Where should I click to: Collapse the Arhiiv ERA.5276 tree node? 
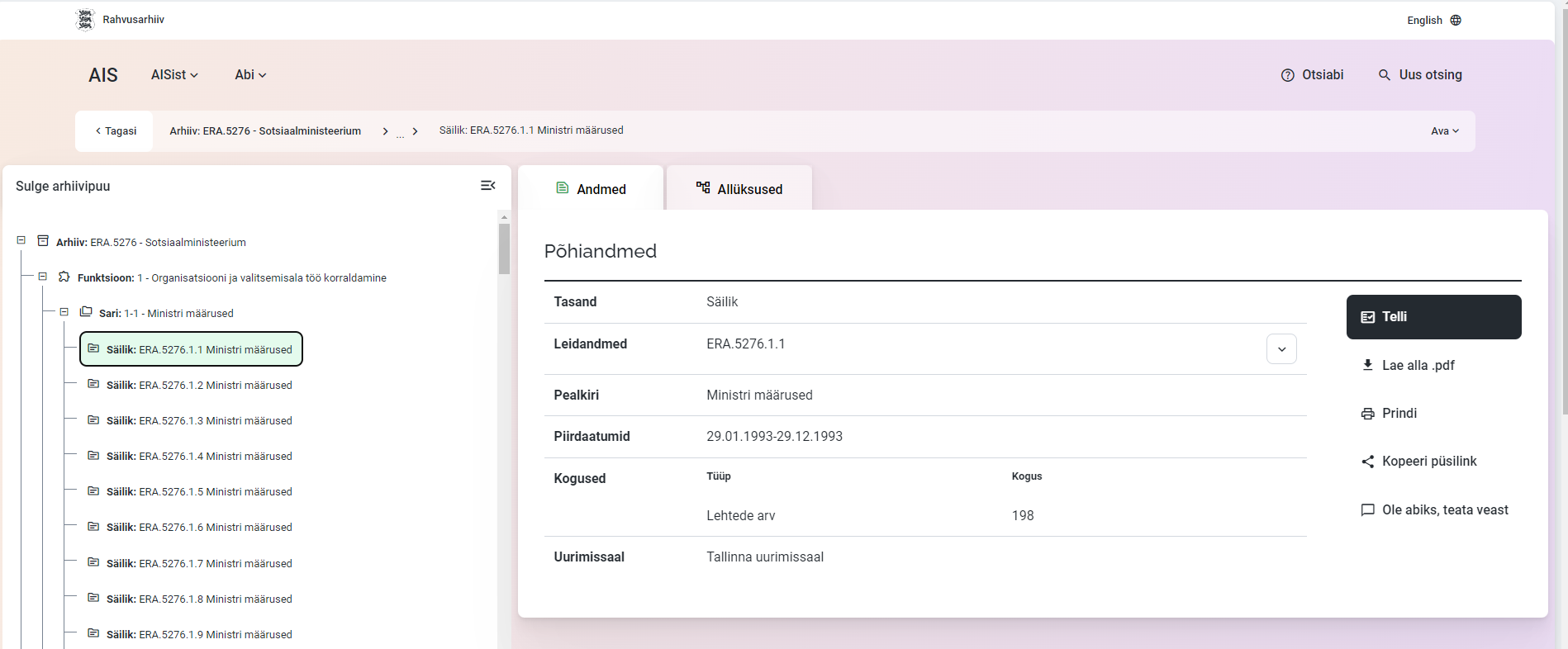(21, 240)
